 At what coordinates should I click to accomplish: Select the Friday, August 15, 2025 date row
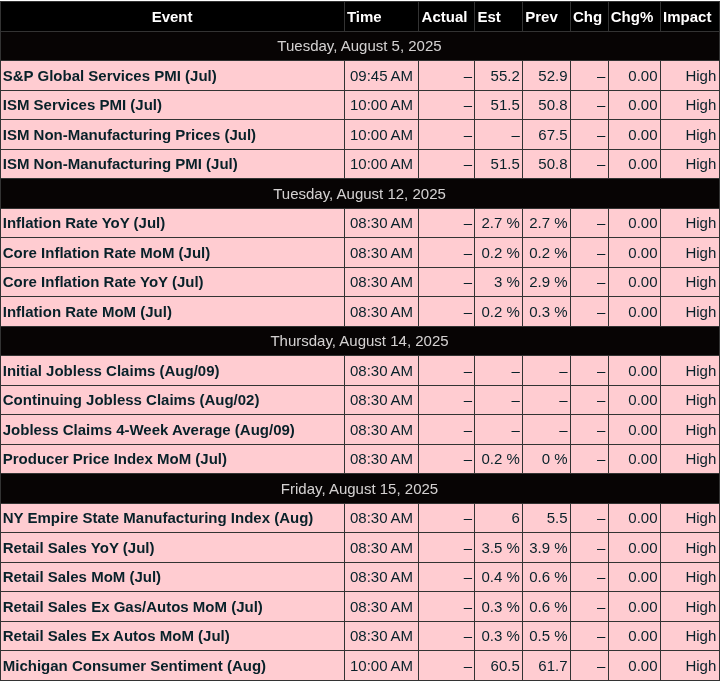tap(359, 489)
